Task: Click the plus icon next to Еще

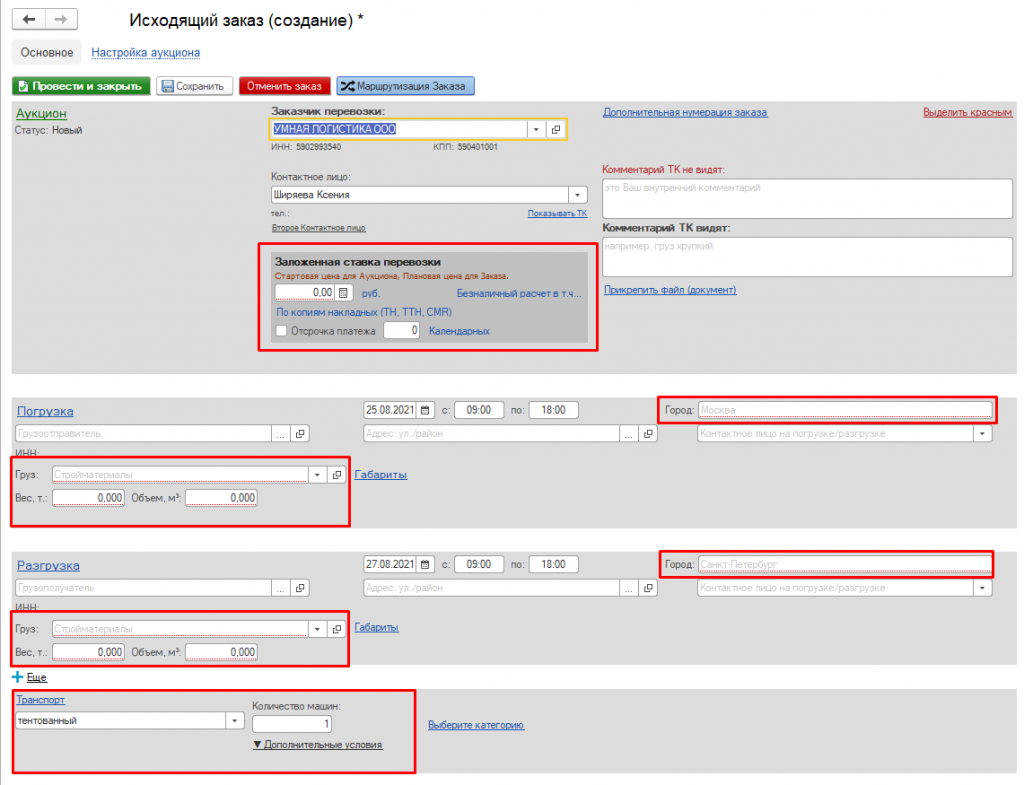Action: tap(18, 677)
